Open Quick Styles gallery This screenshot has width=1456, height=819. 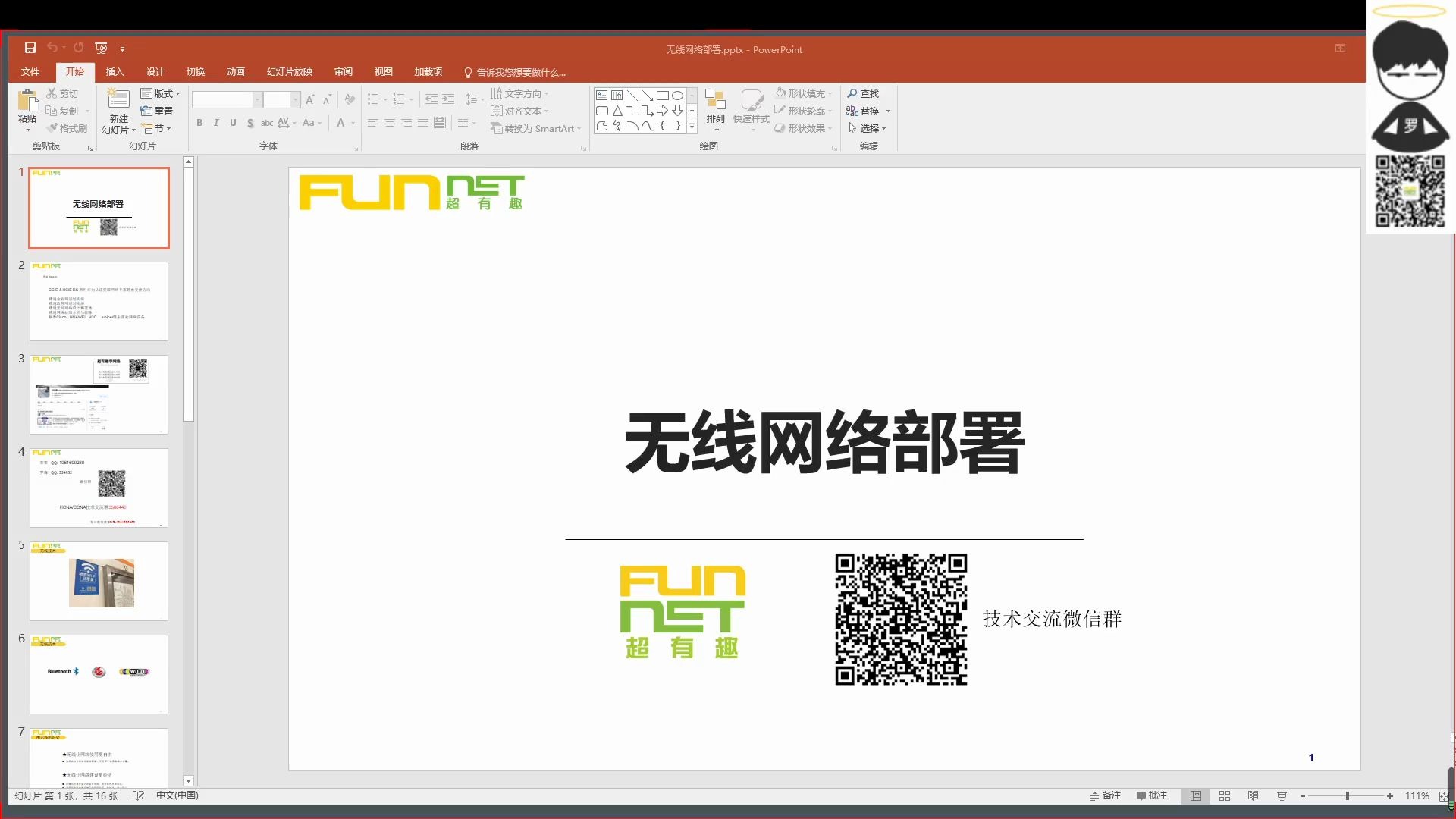pos(753,110)
